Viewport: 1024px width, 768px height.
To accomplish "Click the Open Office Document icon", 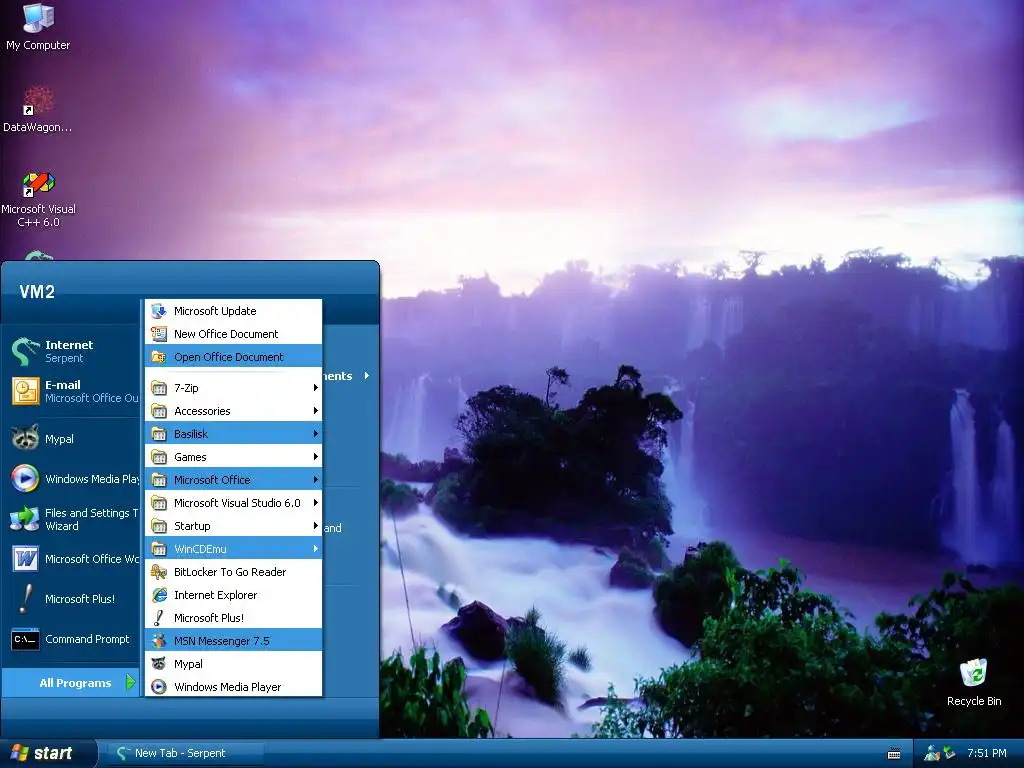I will 159,357.
